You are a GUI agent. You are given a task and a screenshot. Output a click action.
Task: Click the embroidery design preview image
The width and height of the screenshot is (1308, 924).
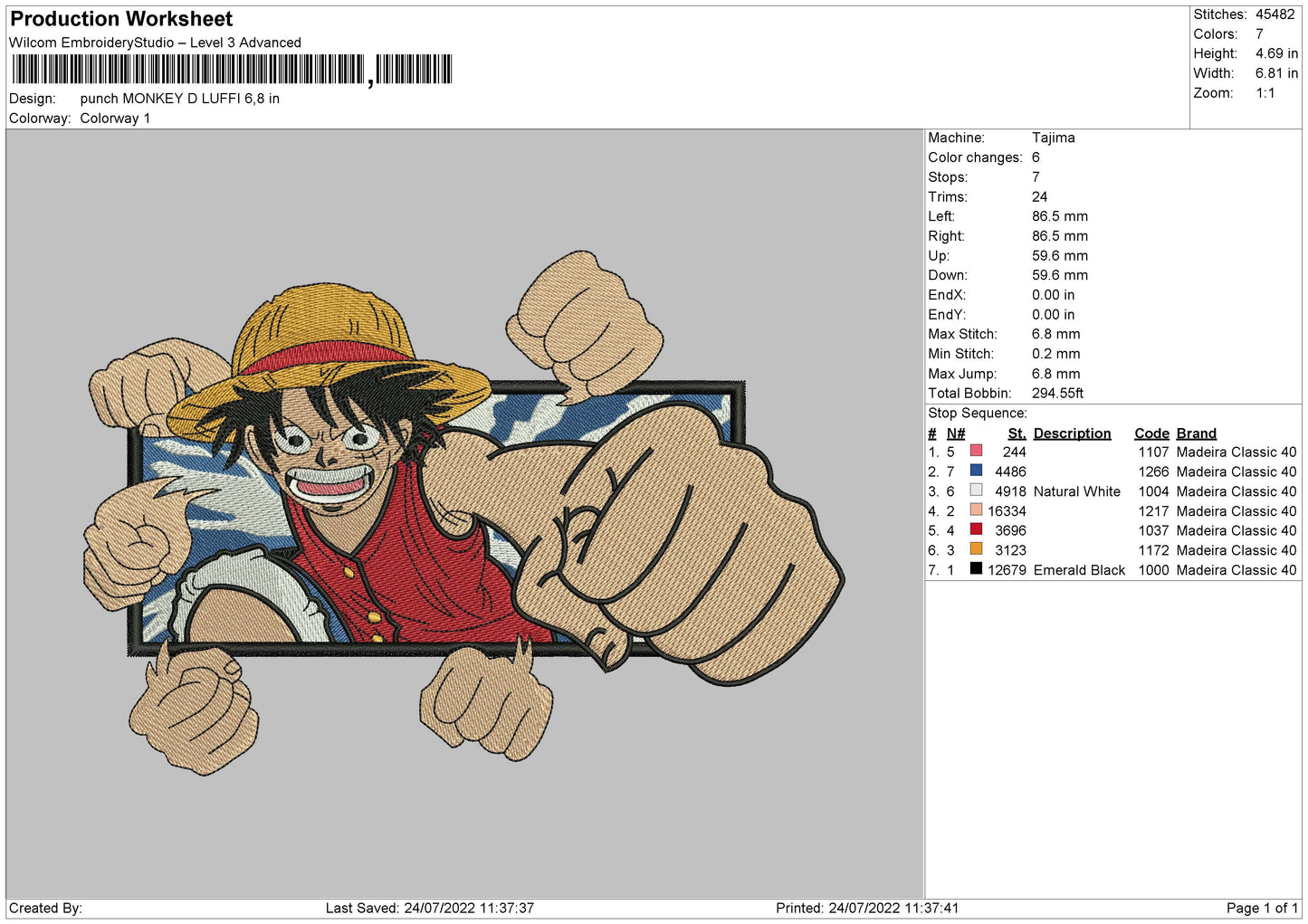point(464,513)
